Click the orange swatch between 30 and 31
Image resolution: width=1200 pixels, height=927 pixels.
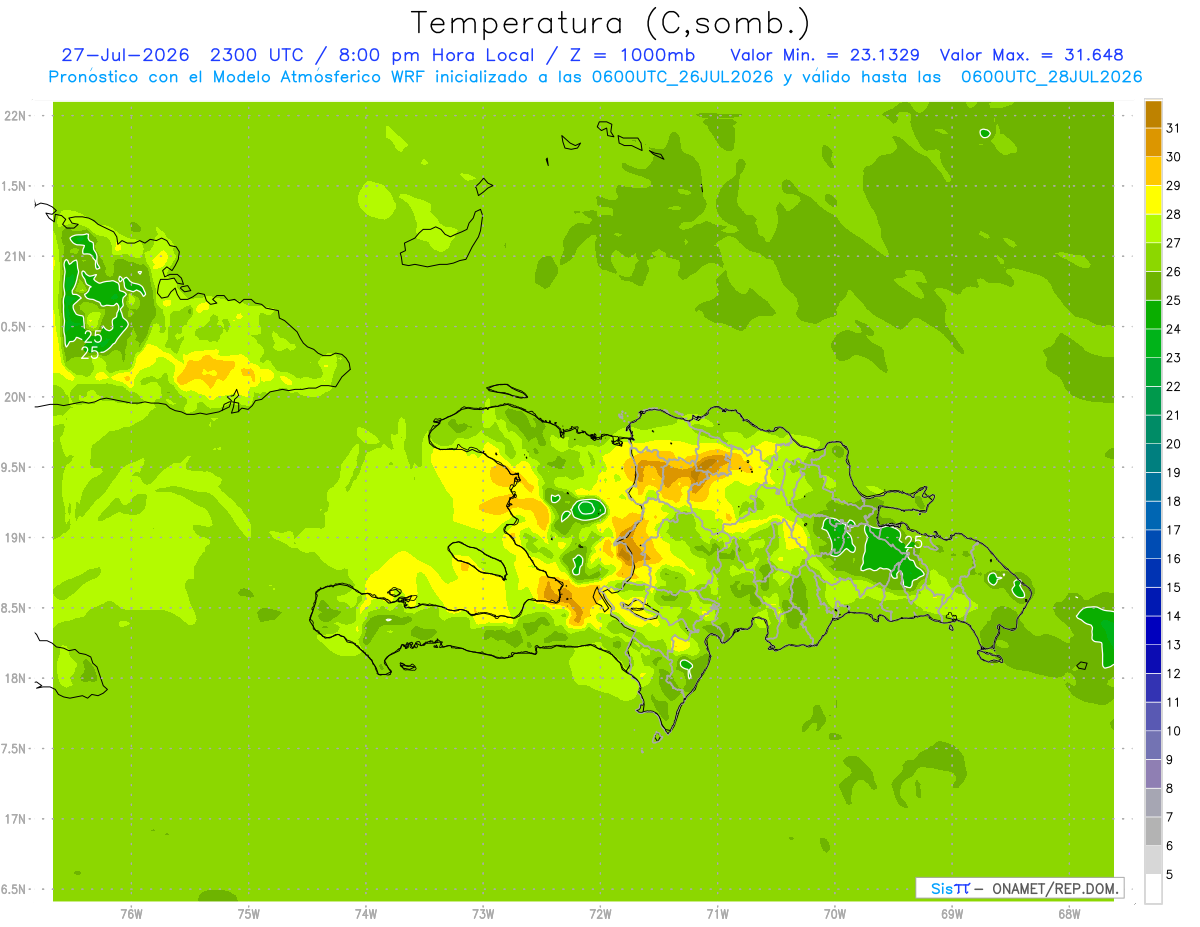(x=1153, y=142)
